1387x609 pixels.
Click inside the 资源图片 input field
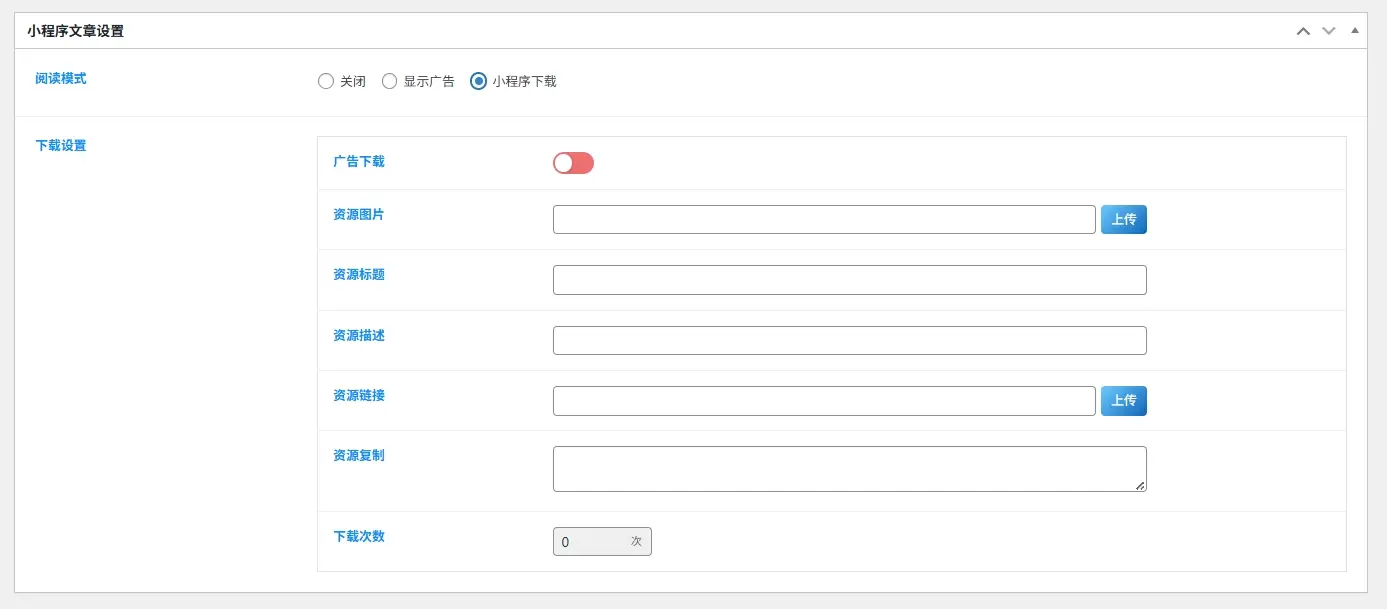point(823,218)
